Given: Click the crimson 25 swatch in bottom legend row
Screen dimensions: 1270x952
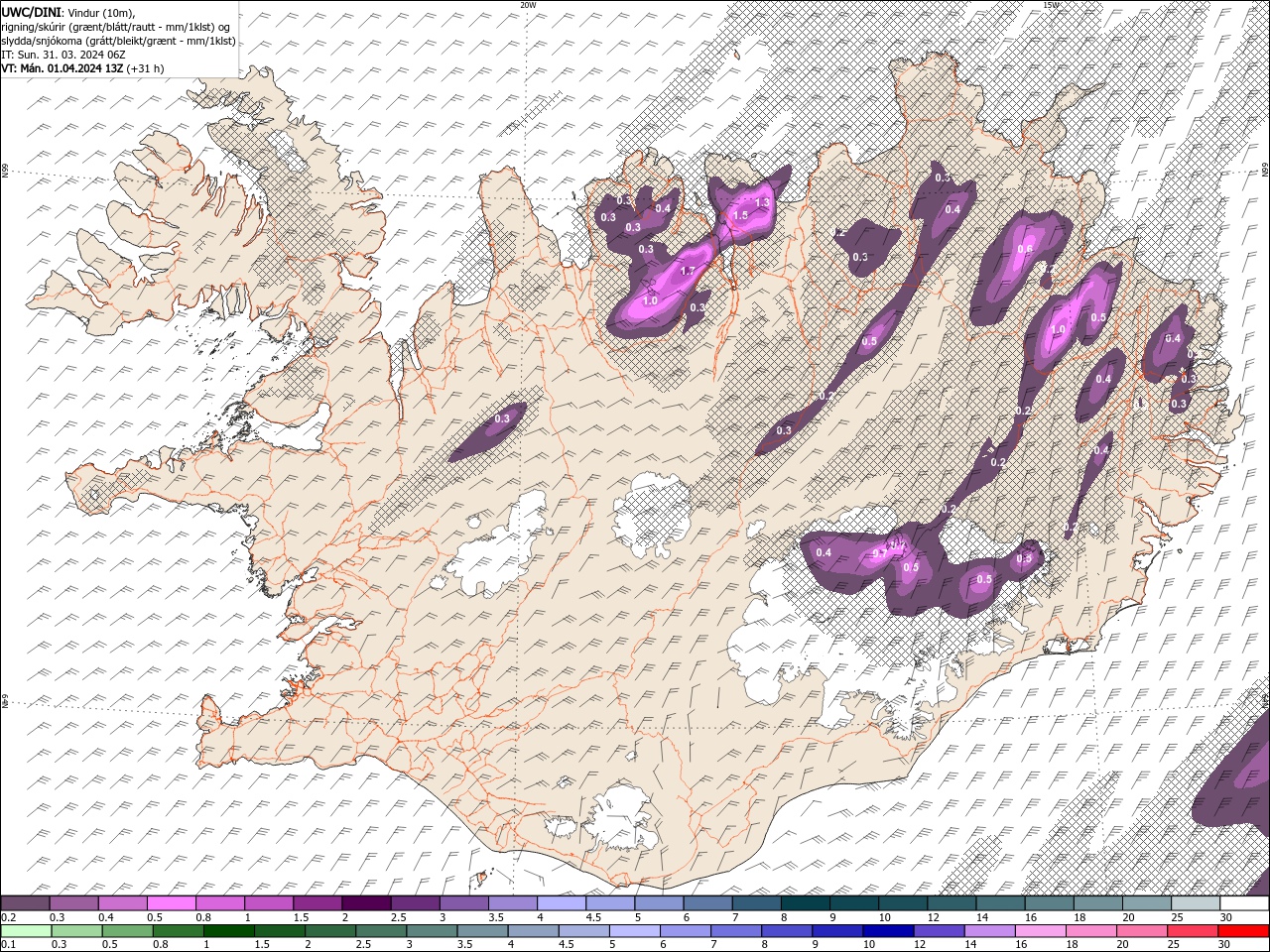Looking at the screenshot, I should [x=1193, y=931].
